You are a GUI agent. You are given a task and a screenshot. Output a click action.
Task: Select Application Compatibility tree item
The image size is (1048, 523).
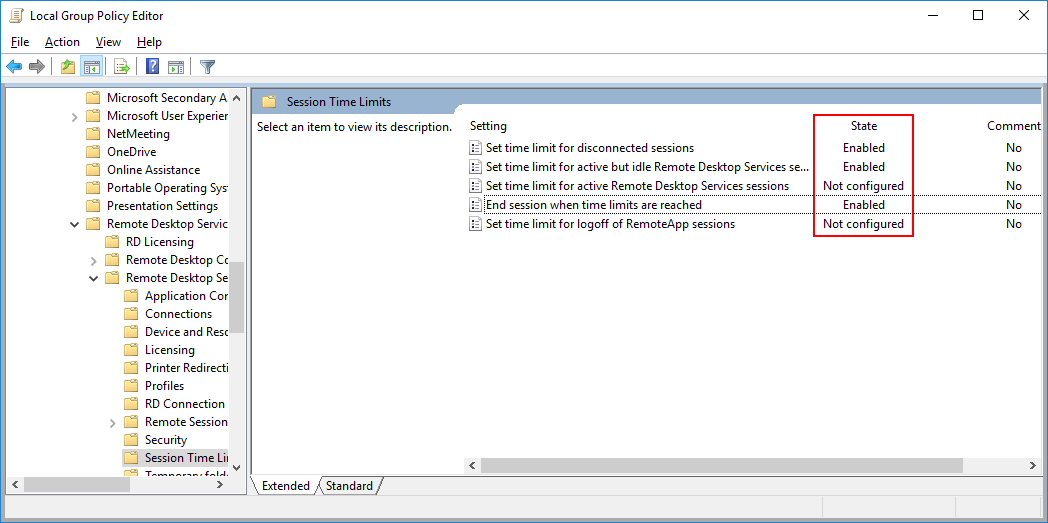(x=186, y=295)
